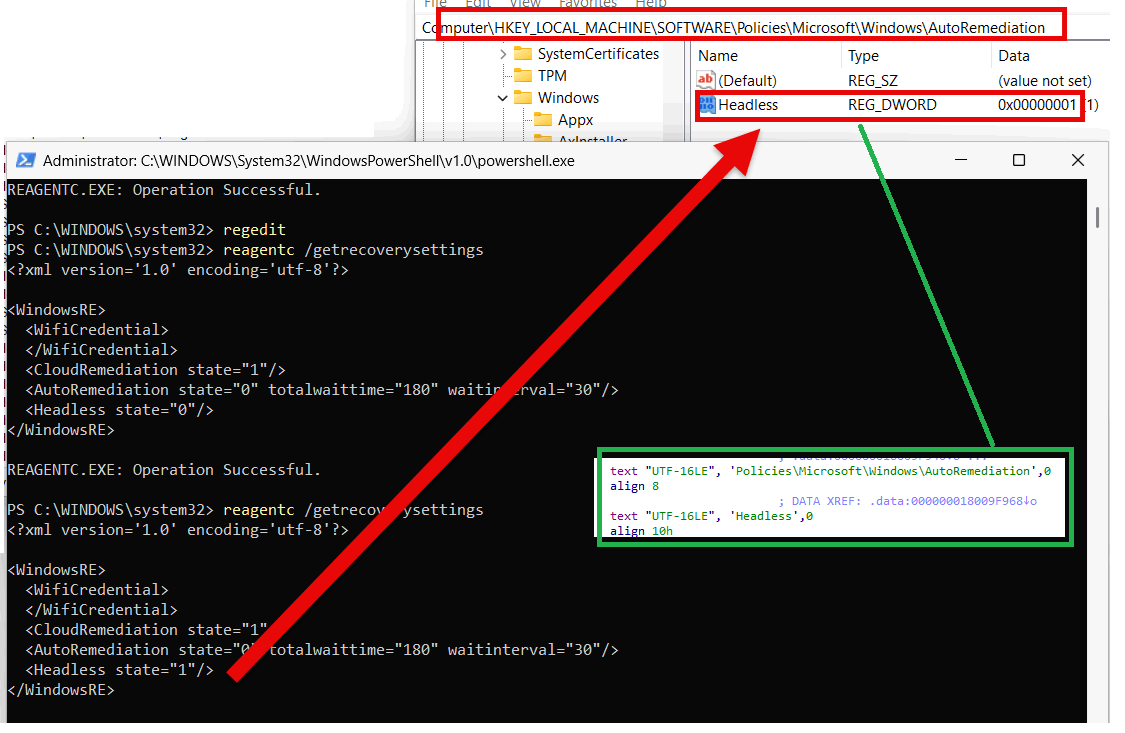
Task: Collapse the Windows registry key
Action: [502, 98]
